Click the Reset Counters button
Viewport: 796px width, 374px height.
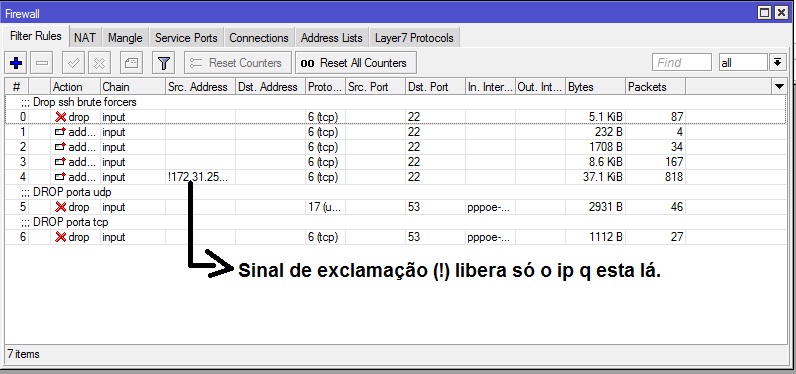coord(238,63)
